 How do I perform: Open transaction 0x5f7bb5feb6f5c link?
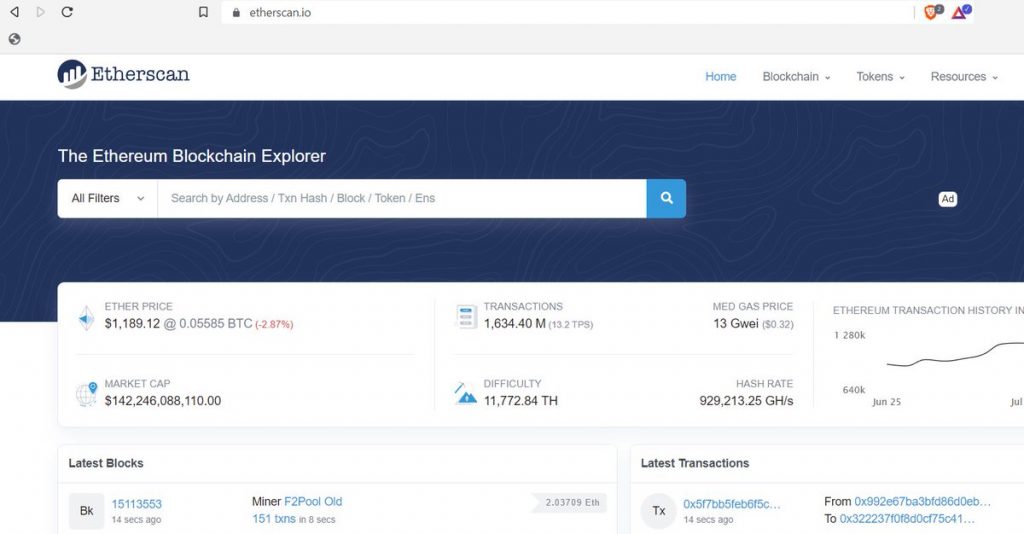tap(731, 504)
